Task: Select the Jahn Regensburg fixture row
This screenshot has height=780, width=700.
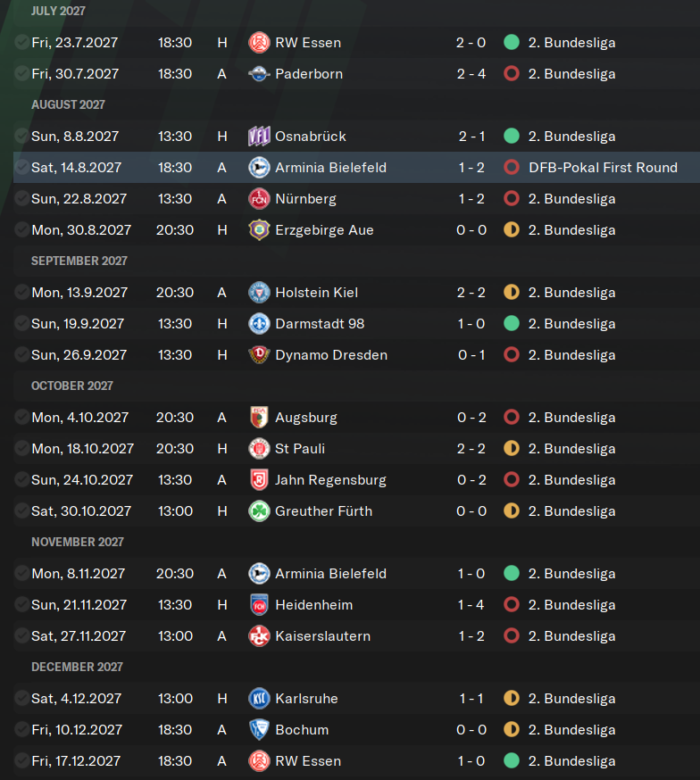Action: click(x=356, y=480)
